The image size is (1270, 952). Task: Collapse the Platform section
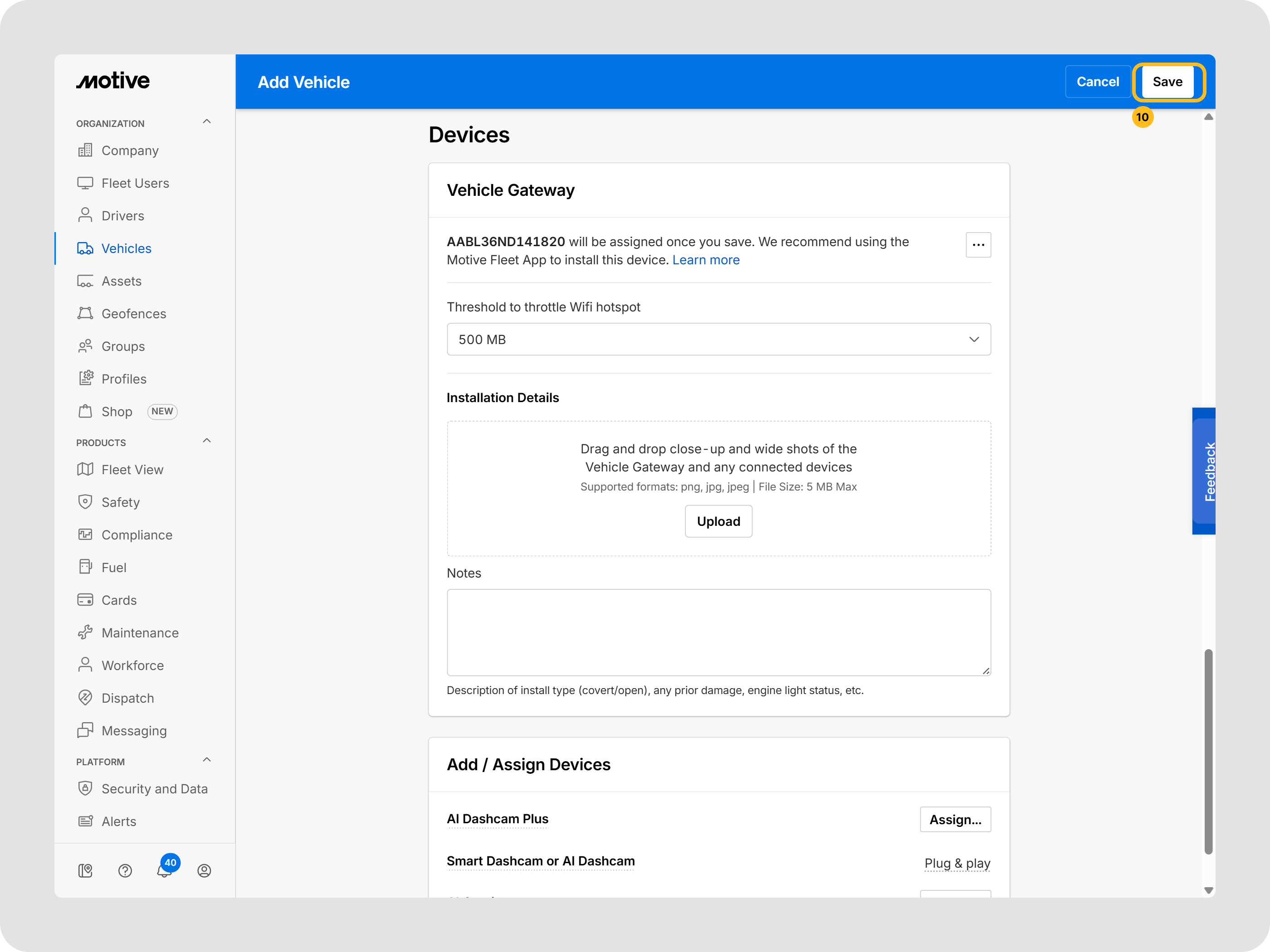207,760
